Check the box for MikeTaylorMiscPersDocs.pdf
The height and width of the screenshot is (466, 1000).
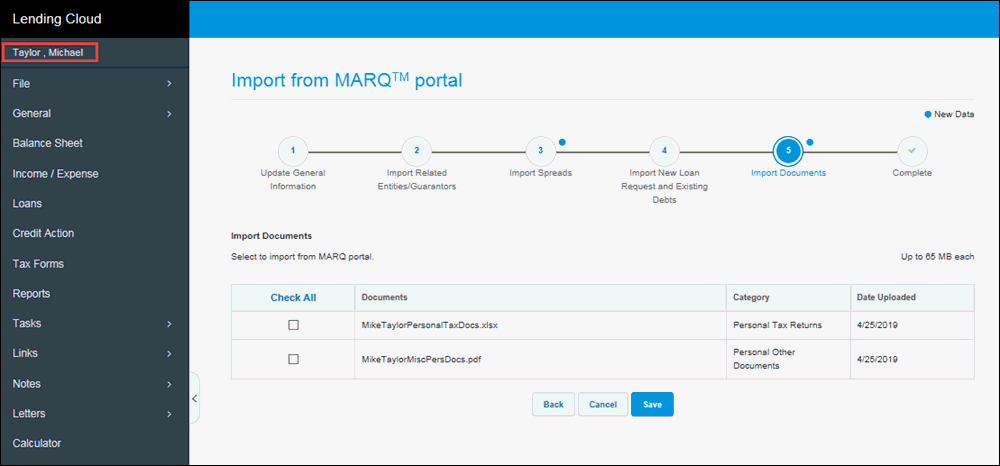point(293,359)
